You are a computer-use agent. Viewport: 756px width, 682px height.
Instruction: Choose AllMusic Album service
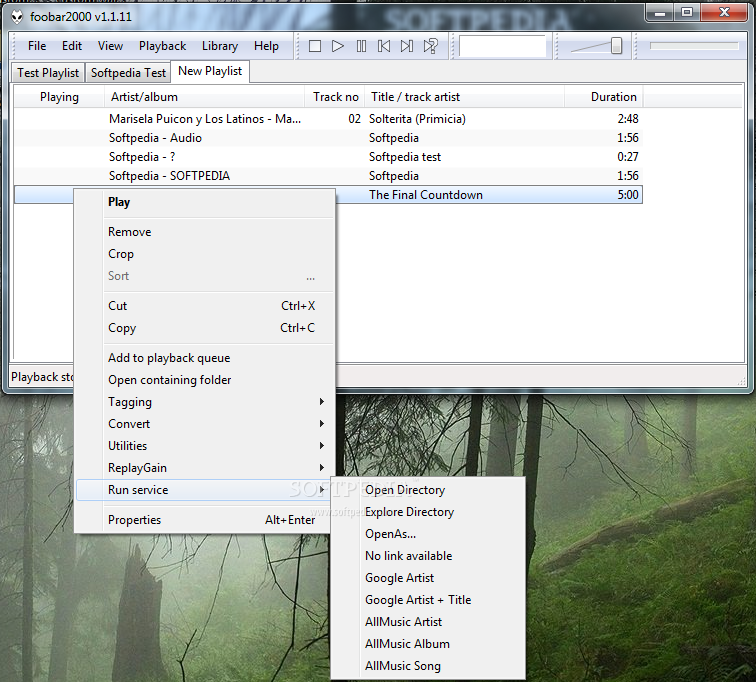pos(428,644)
